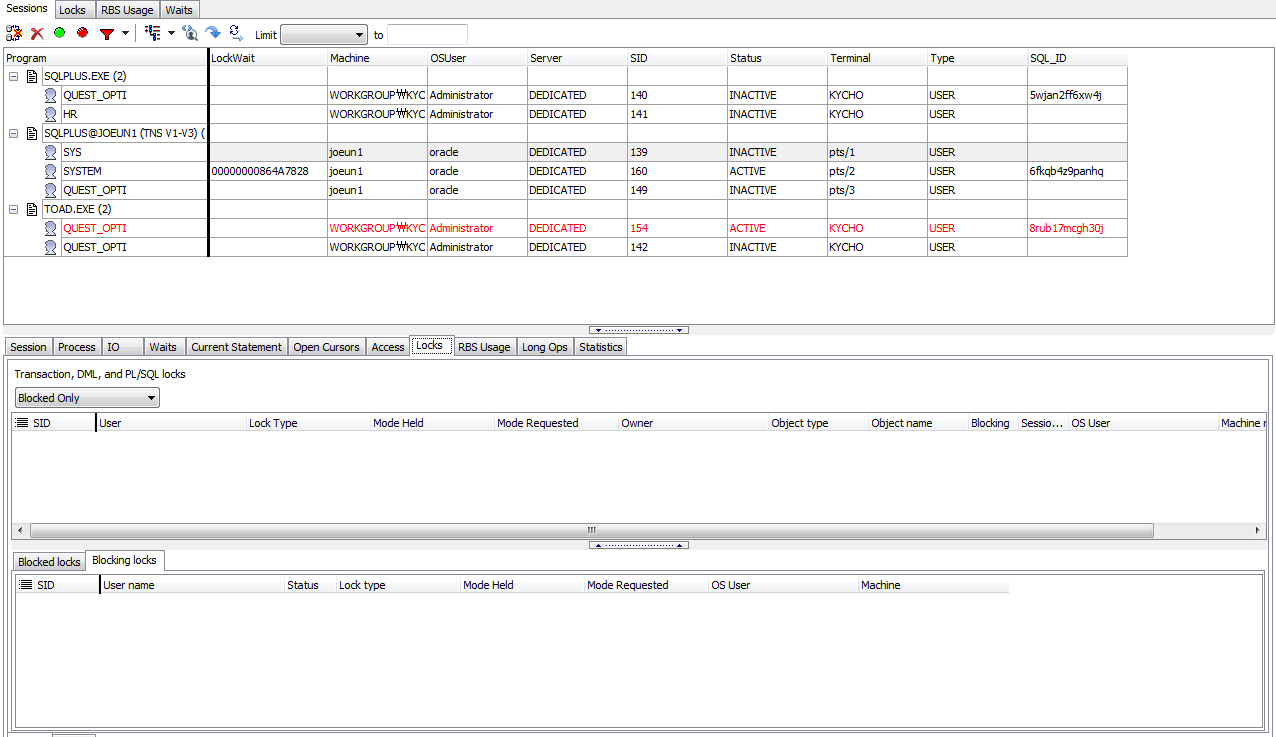Collapse the TOAD.EXE (2) session group
Viewport: 1276px width, 737px height.
[x=14, y=209]
